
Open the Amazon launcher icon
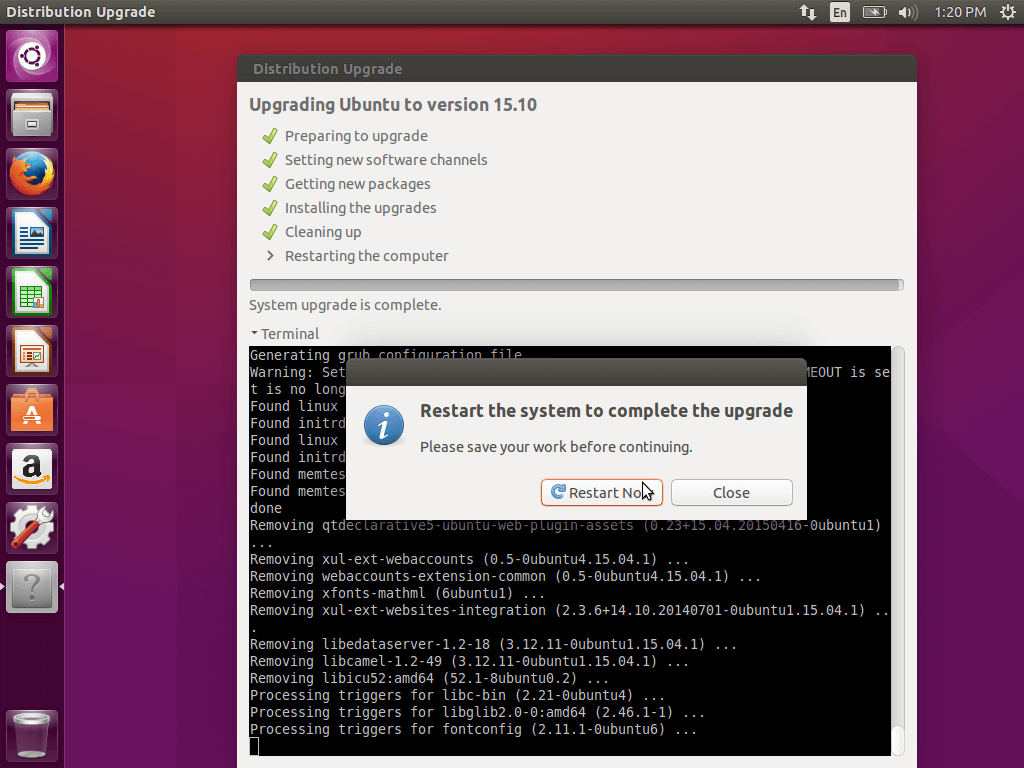coord(33,469)
